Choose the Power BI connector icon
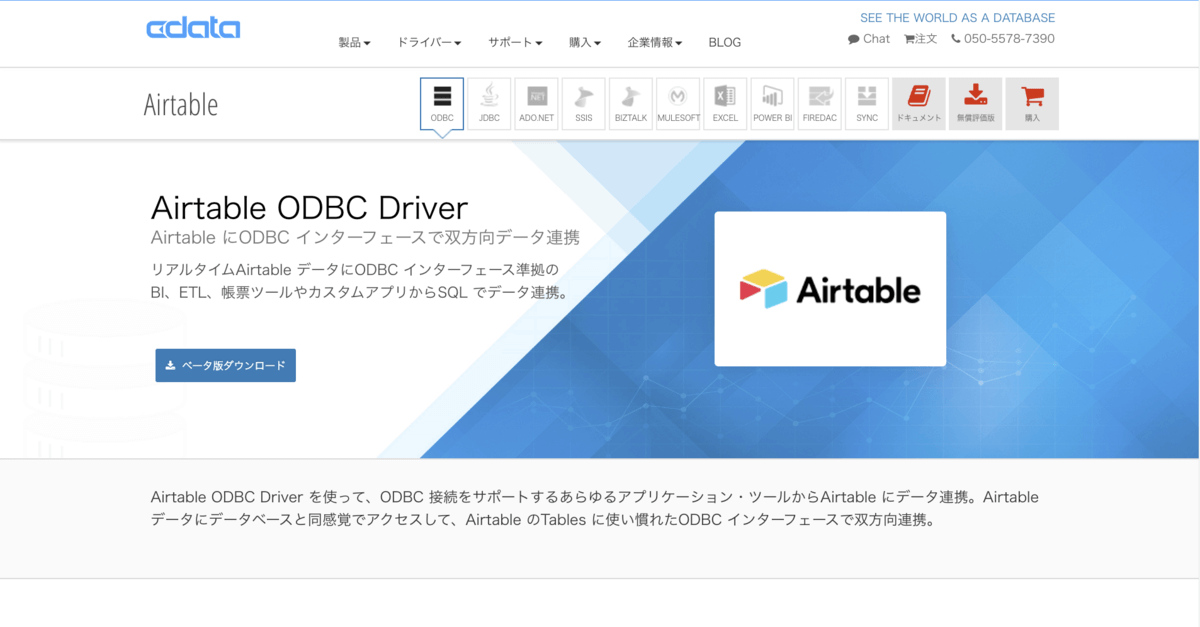Screen dimensions: 1200x627 (772, 104)
